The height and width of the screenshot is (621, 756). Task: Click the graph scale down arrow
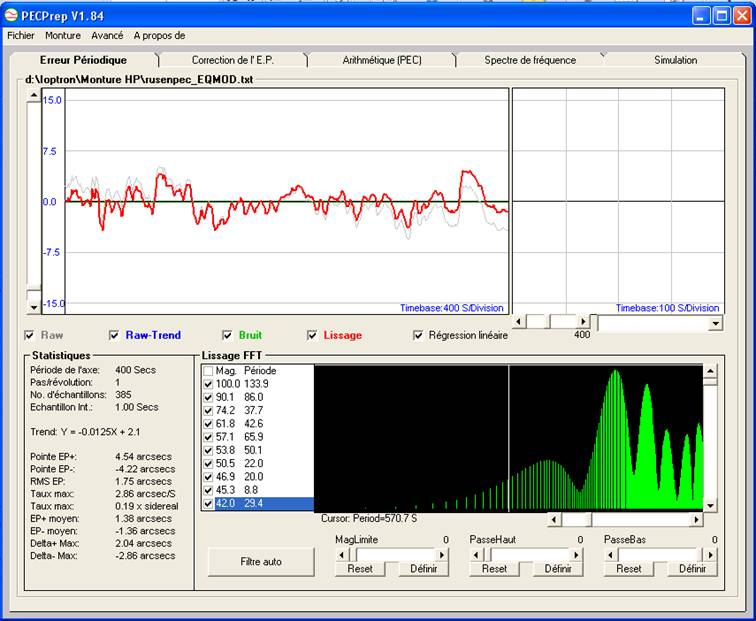[x=33, y=306]
